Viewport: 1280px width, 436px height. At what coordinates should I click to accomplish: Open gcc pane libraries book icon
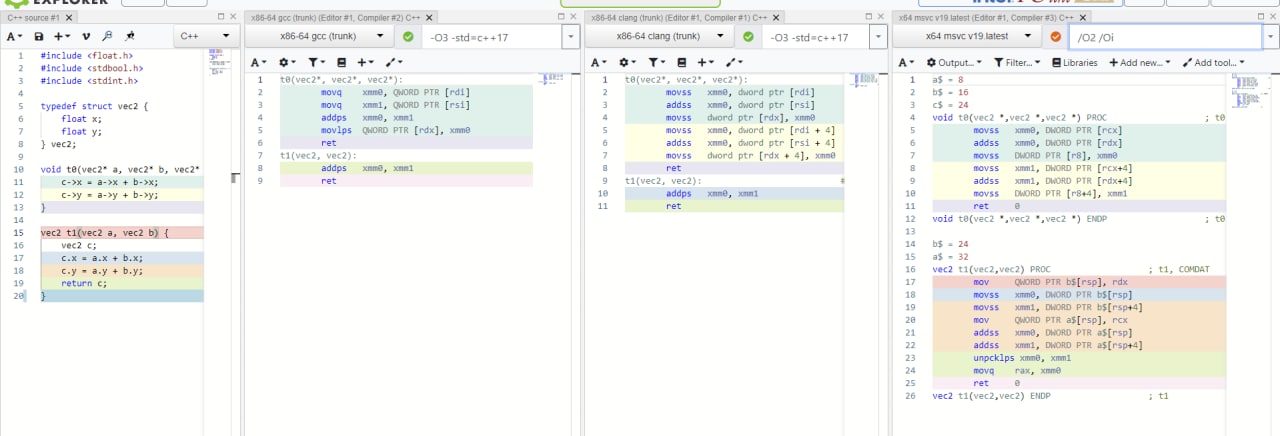(x=342, y=62)
